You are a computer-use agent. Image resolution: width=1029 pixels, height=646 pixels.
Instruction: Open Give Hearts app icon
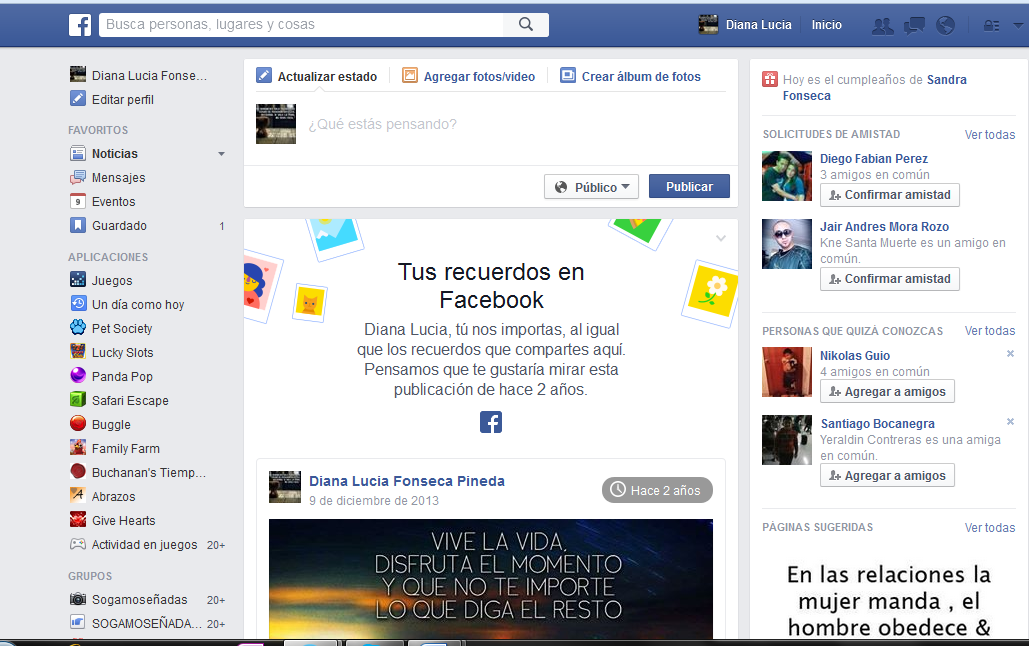pyautogui.click(x=77, y=519)
